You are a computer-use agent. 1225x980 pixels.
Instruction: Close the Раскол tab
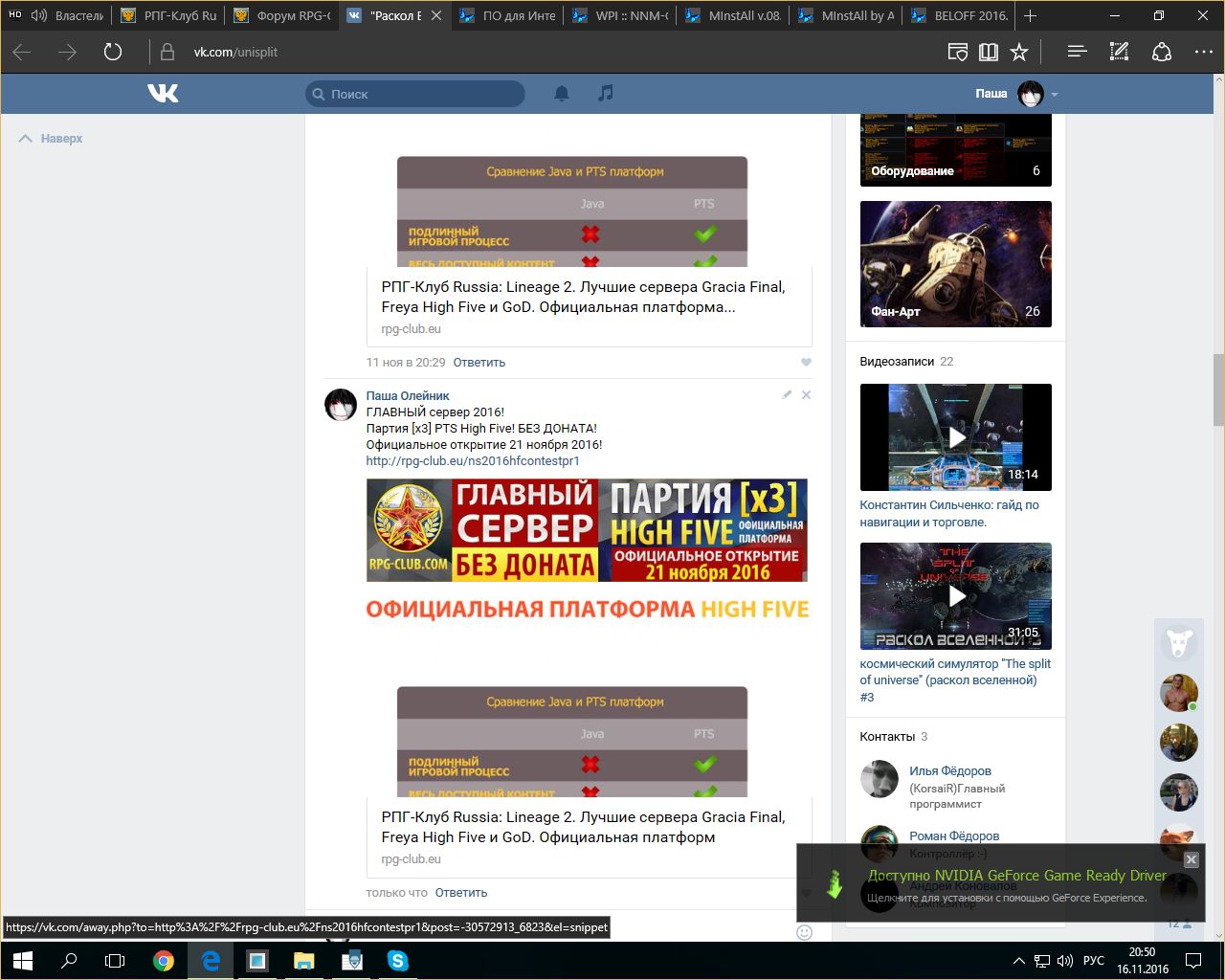click(436, 16)
